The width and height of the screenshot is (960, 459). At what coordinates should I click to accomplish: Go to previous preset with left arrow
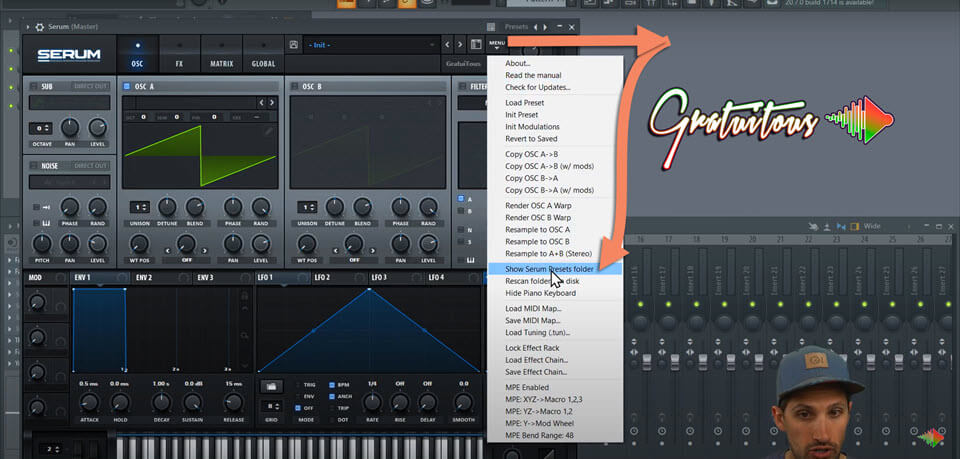coord(447,45)
